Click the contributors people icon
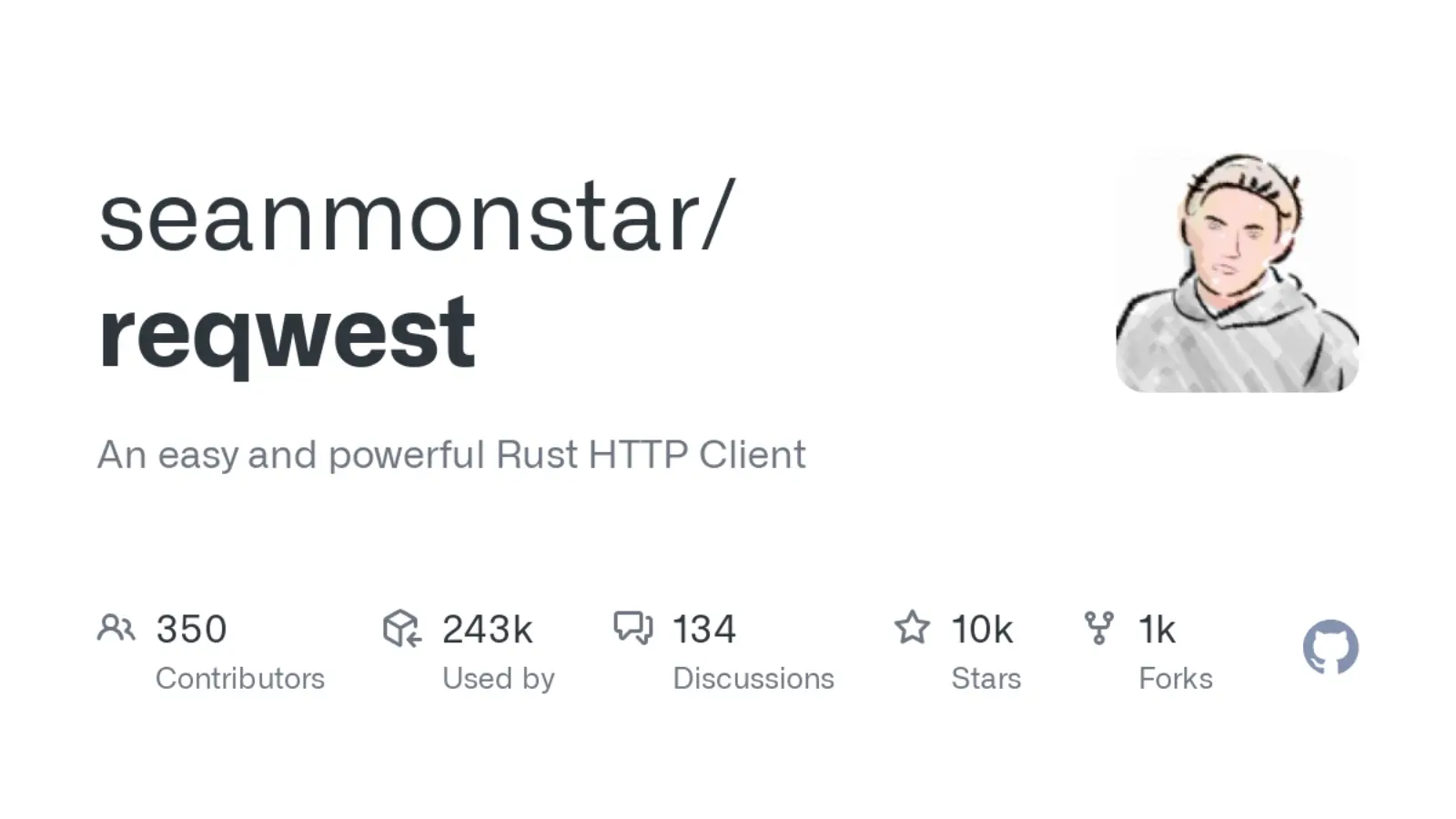 click(x=116, y=628)
